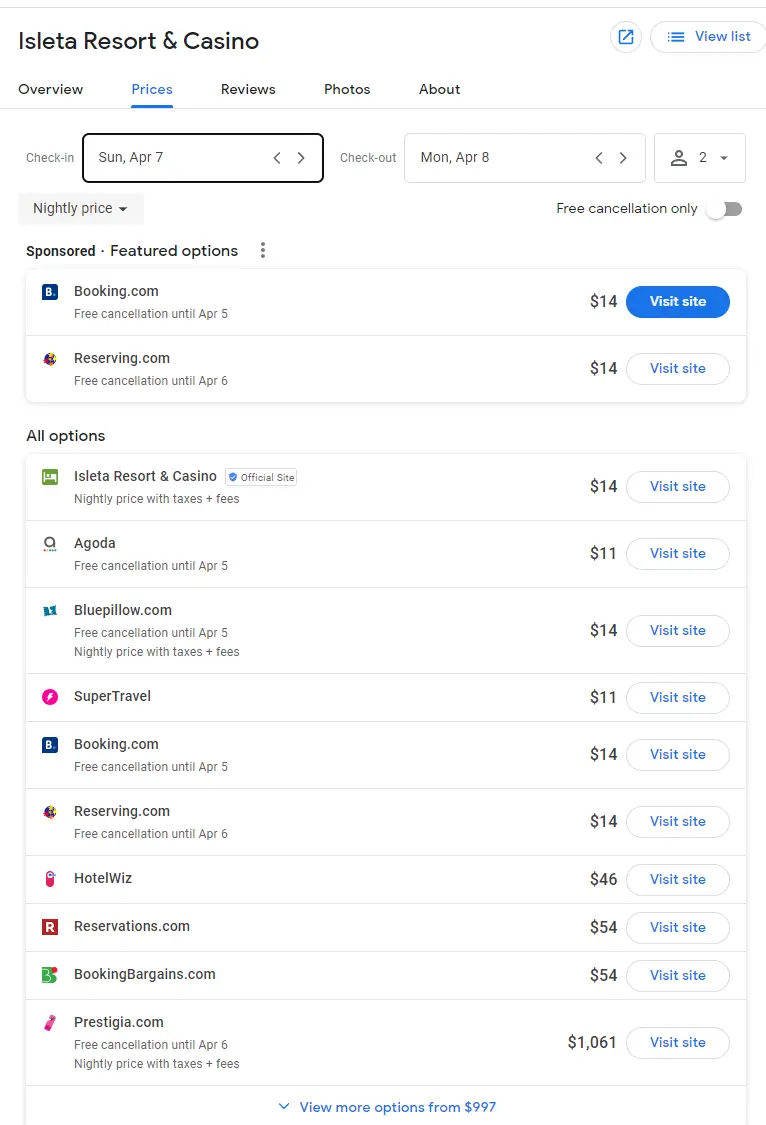Click sponsored Booking.com logo icon
This screenshot has height=1125, width=766.
[x=50, y=292]
